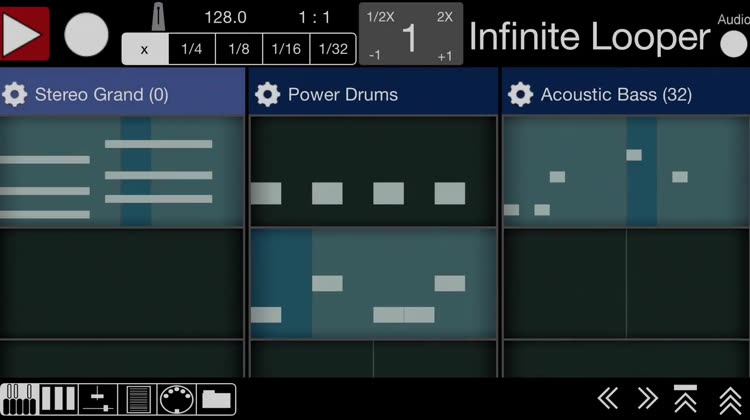Select empty second slot in Stereo Grand

click(x=121, y=284)
